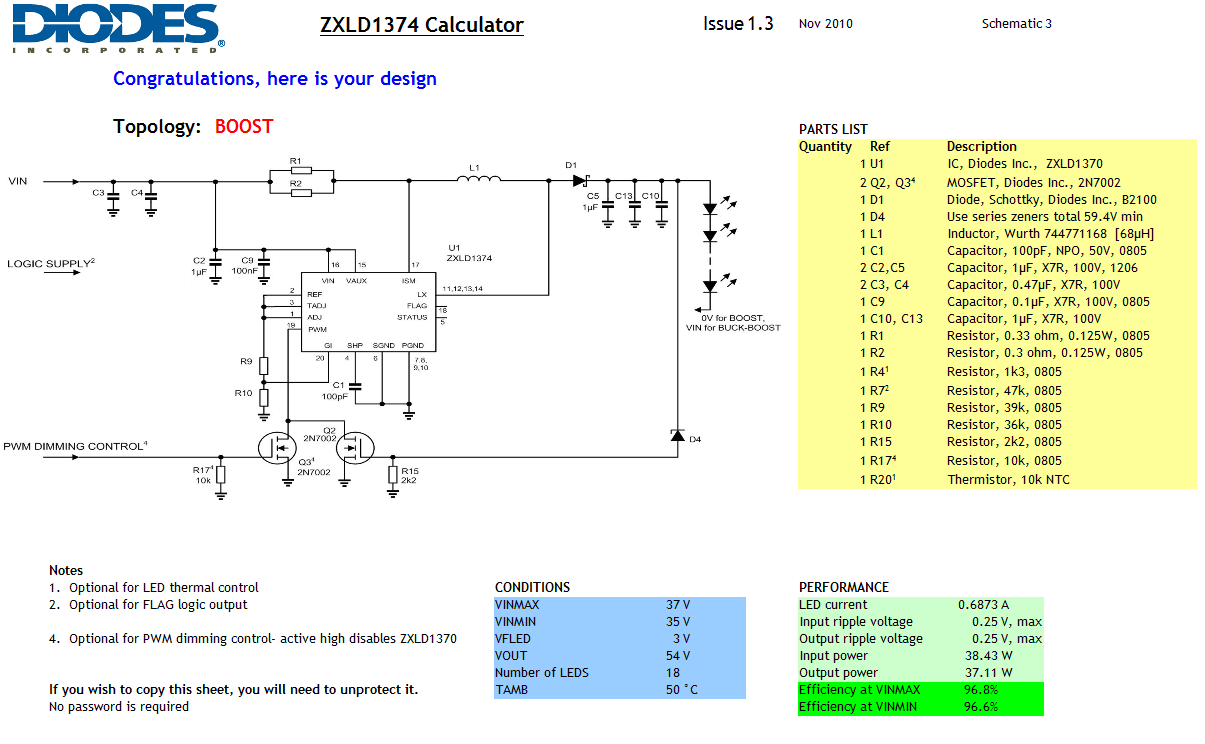This screenshot has height=744, width=1205.
Task: Click the 'Resistor, 0.33 ohm' R1 description
Action: coord(1048,335)
